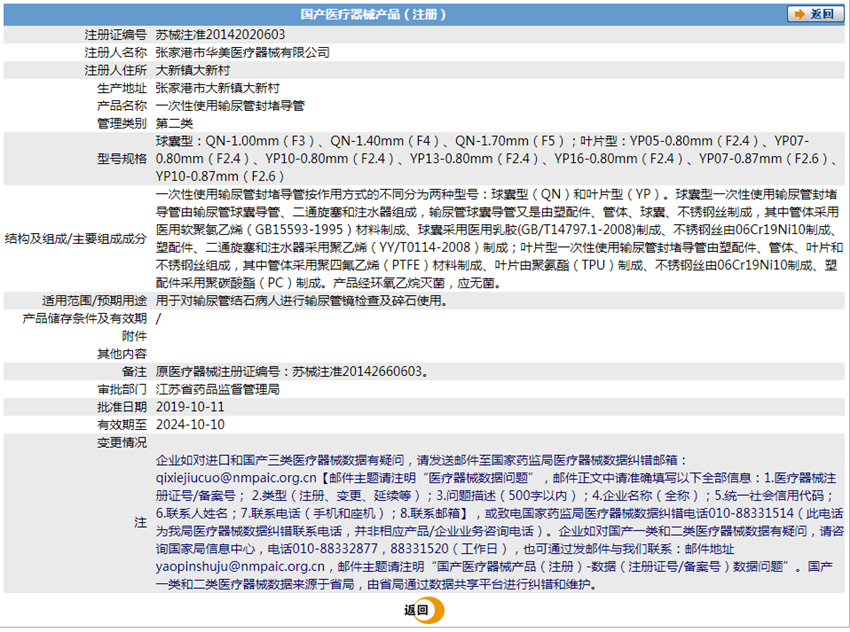Click the approval date 2019-10-11
Viewport: 850px width, 632px height.
click(190, 407)
